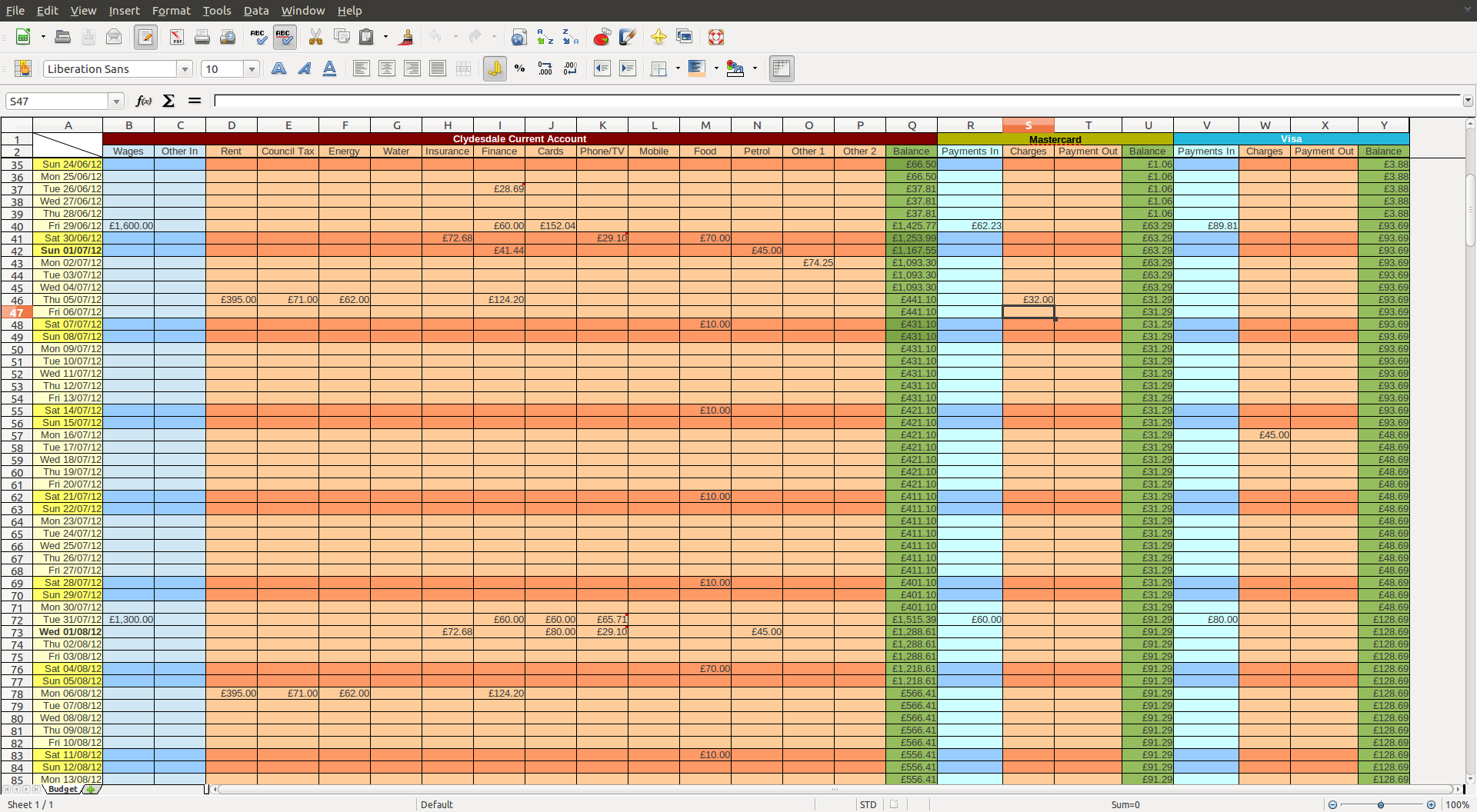
Task: Adjust the zoom slider handle
Action: pos(1381,804)
